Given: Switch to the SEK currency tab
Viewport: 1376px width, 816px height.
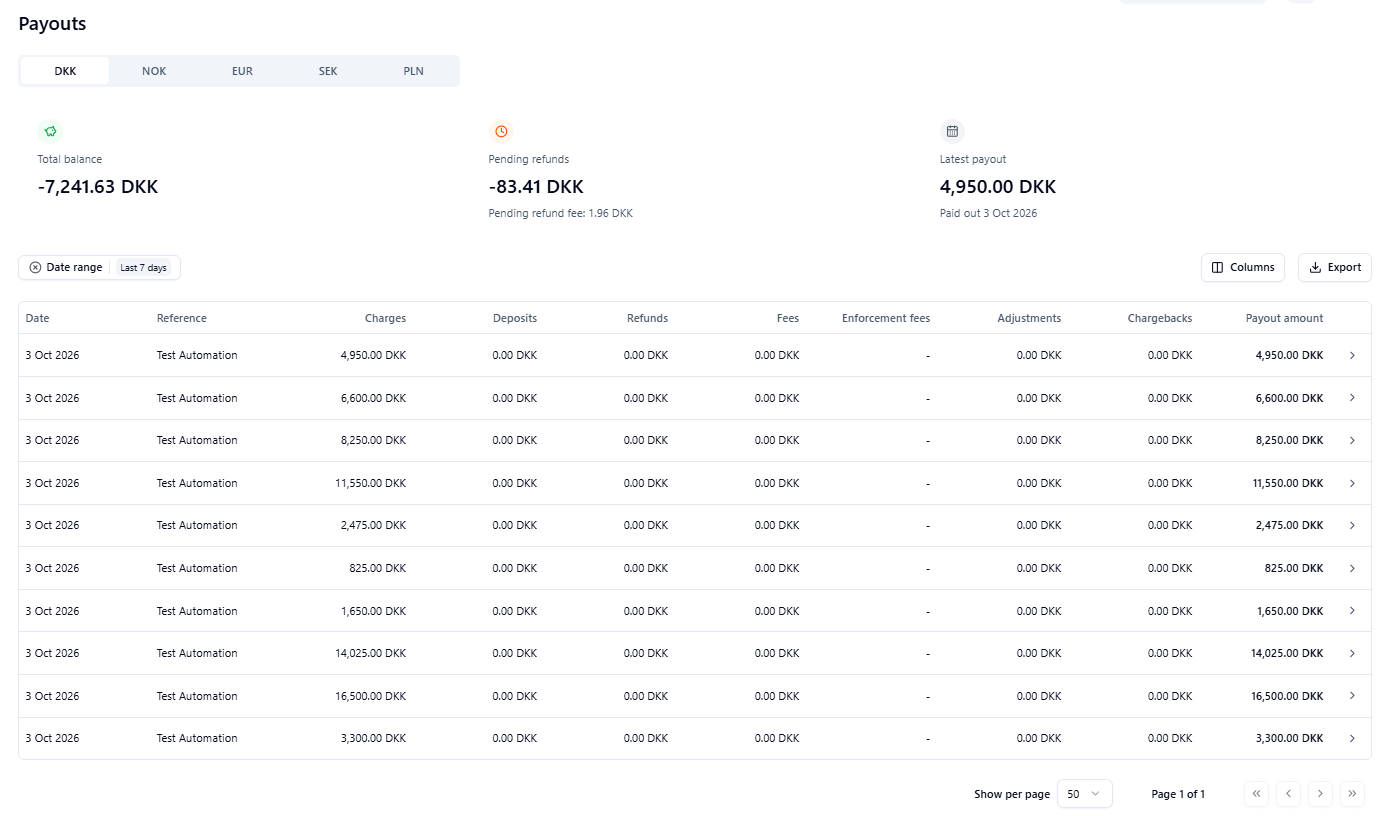Looking at the screenshot, I should [328, 71].
